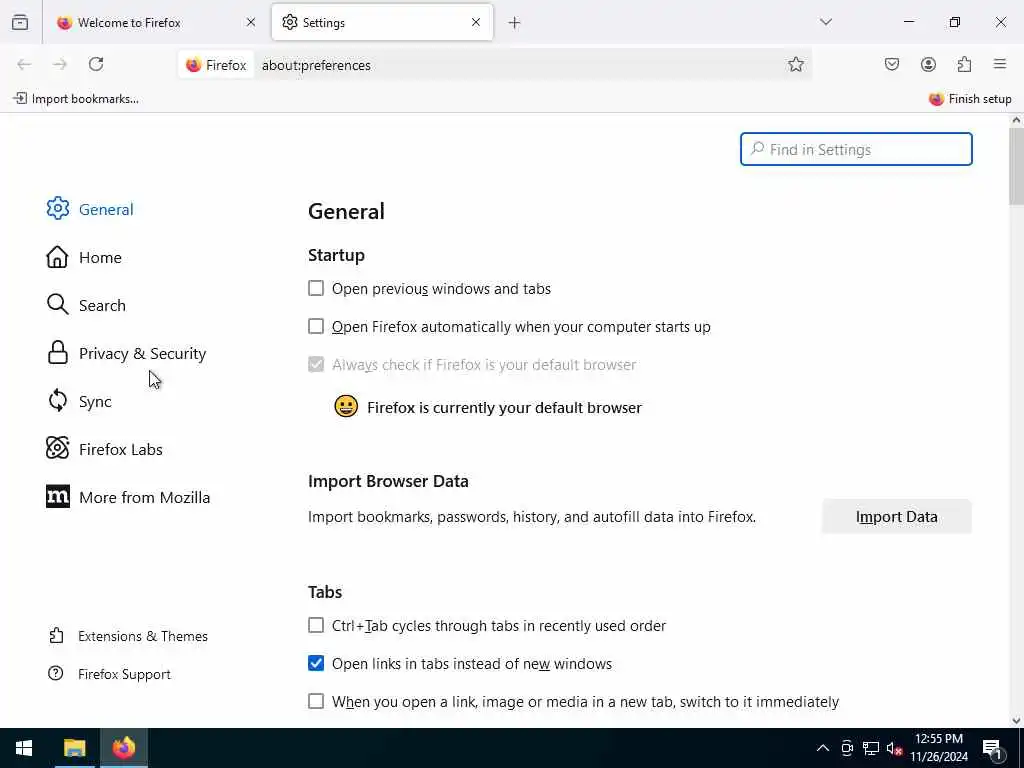Enable Ctrl+Tab cycles through tabs checkbox
Screen dimensions: 1024x768
click(316, 625)
